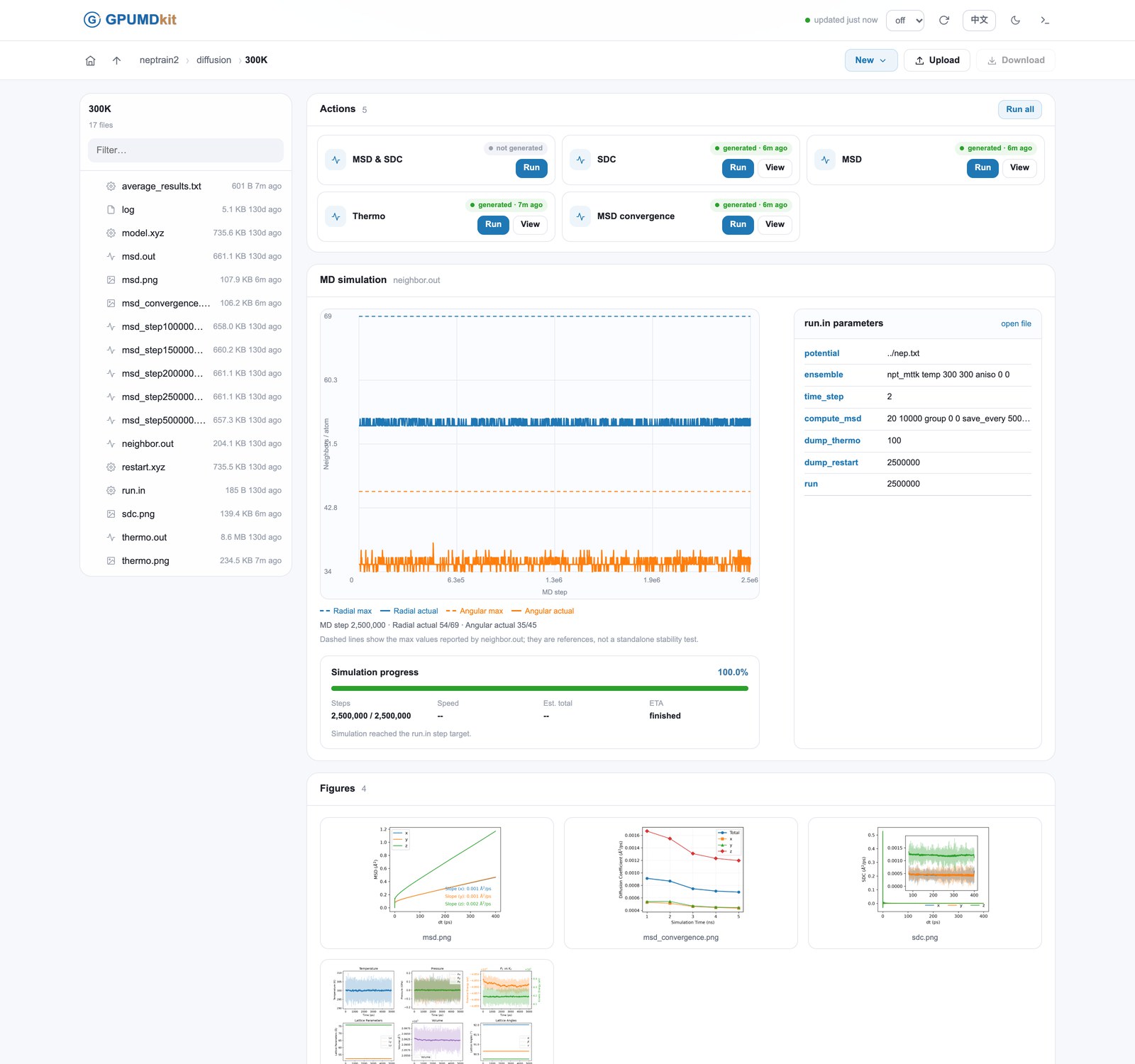
Task: Click Run all actions button
Action: click(x=1020, y=109)
